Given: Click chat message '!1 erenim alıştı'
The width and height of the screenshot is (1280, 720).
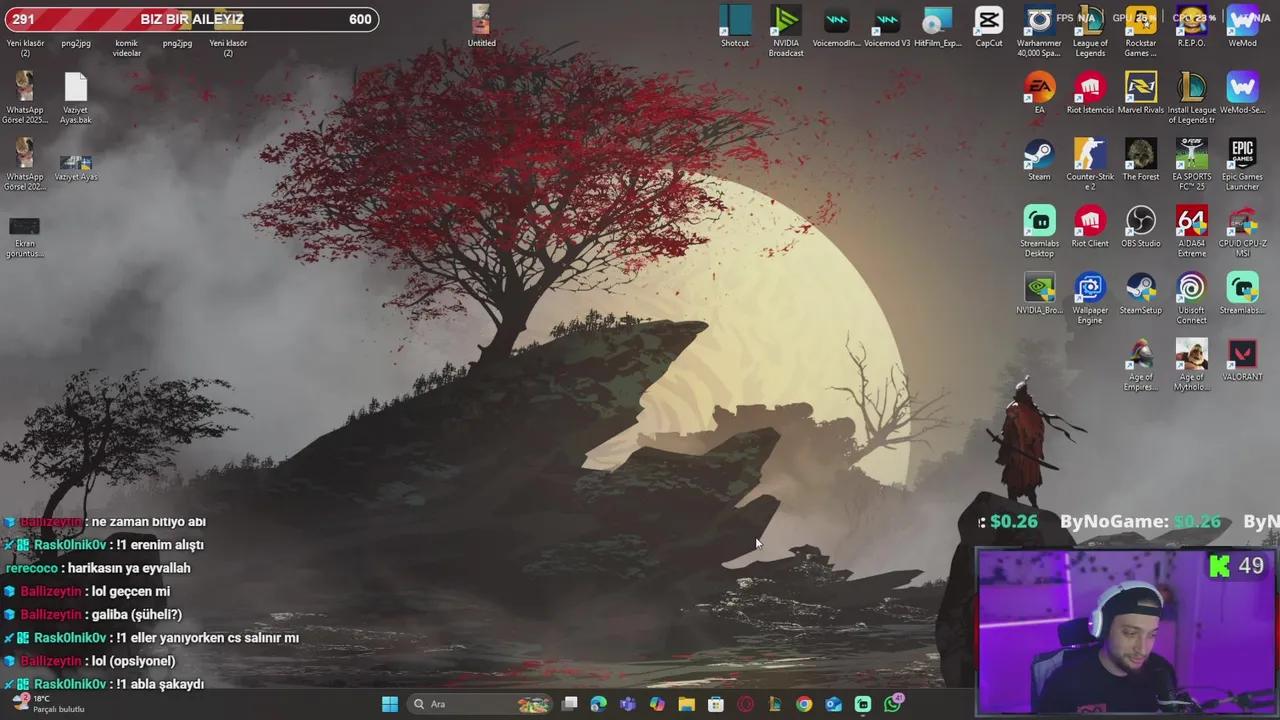Looking at the screenshot, I should coord(160,545).
